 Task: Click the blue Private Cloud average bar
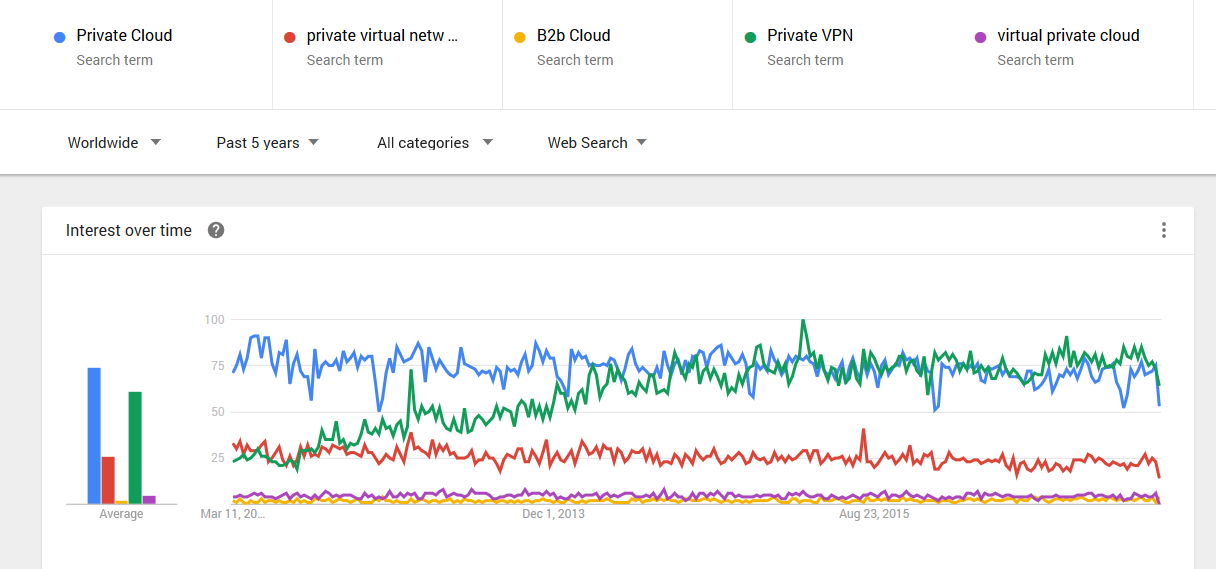tap(94, 436)
